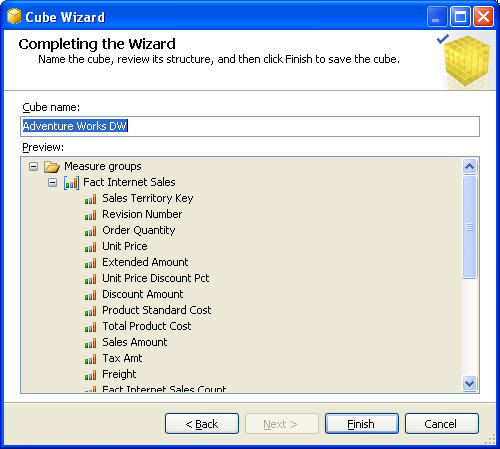Image resolution: width=500 pixels, height=449 pixels.
Task: Select the Sales Territory Key text
Action: (x=148, y=198)
